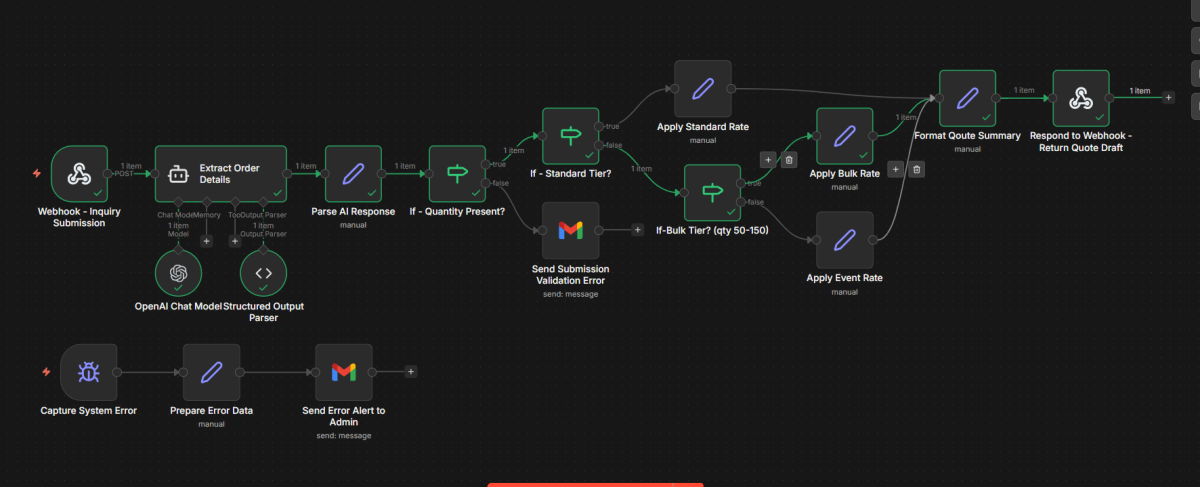
Task: Click 'If-Bulk Tier? (qty 50-150)' label
Action: [712, 231]
